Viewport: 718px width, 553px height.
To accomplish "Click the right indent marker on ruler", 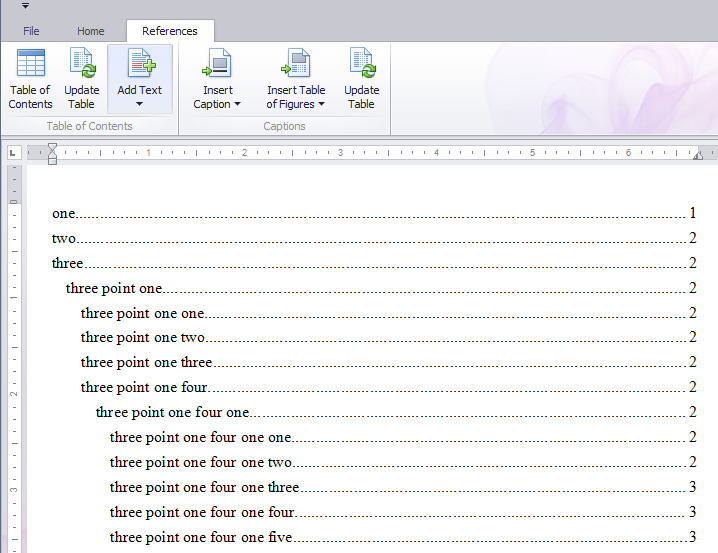I will coord(697,156).
